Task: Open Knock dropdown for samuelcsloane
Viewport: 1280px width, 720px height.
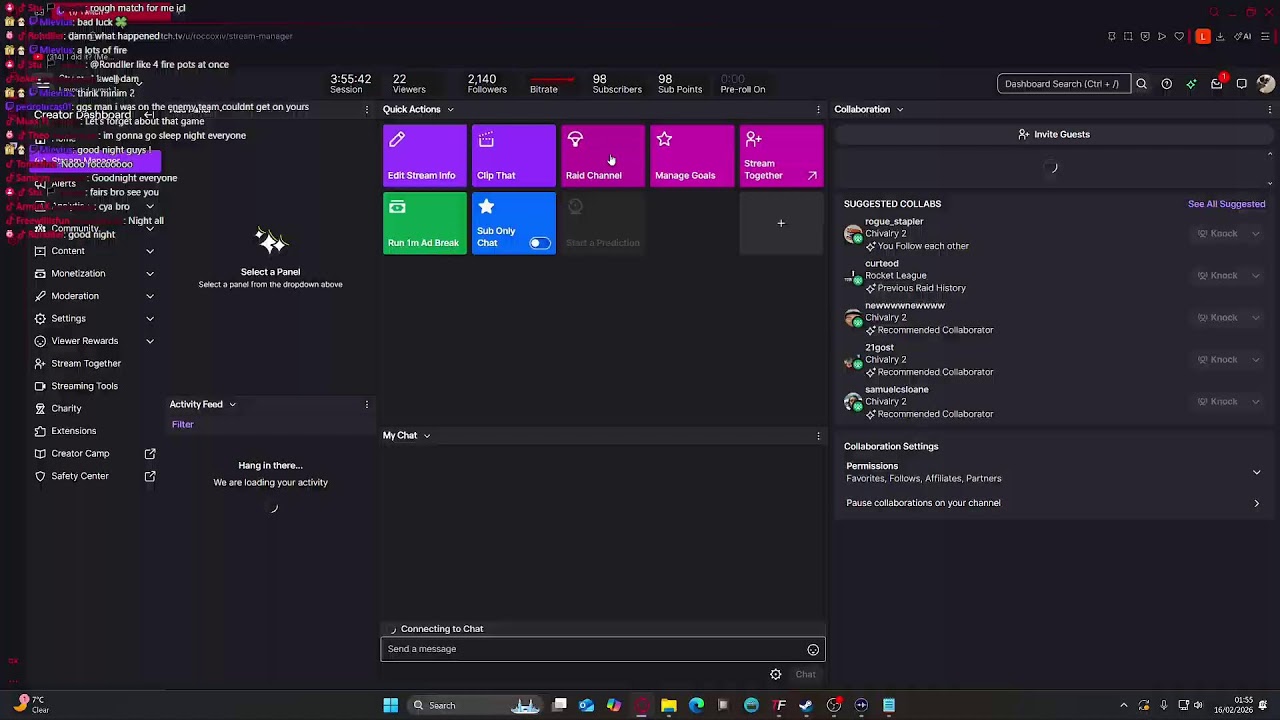Action: pyautogui.click(x=1255, y=402)
